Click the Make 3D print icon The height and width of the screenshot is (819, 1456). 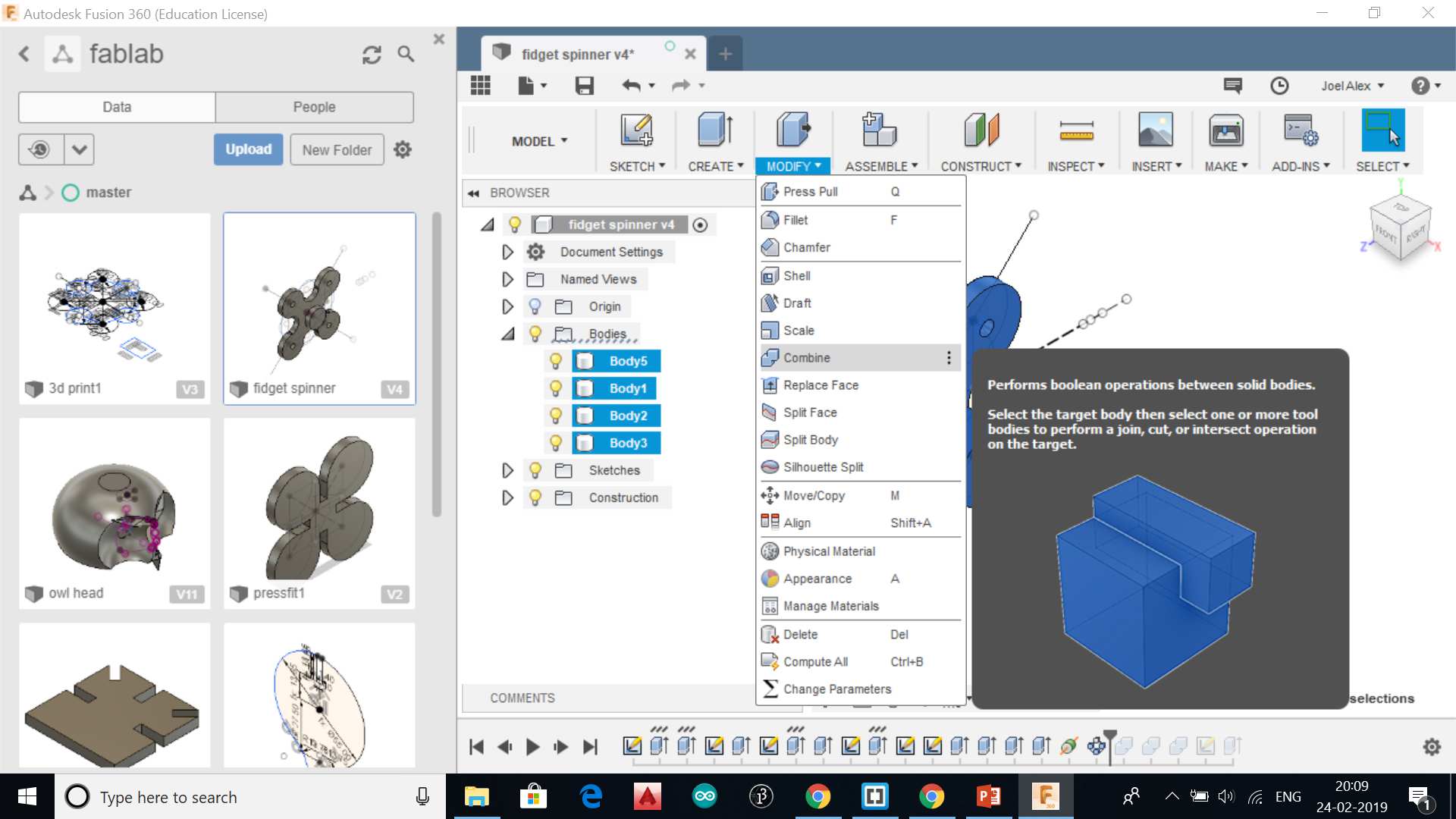[x=1225, y=130]
